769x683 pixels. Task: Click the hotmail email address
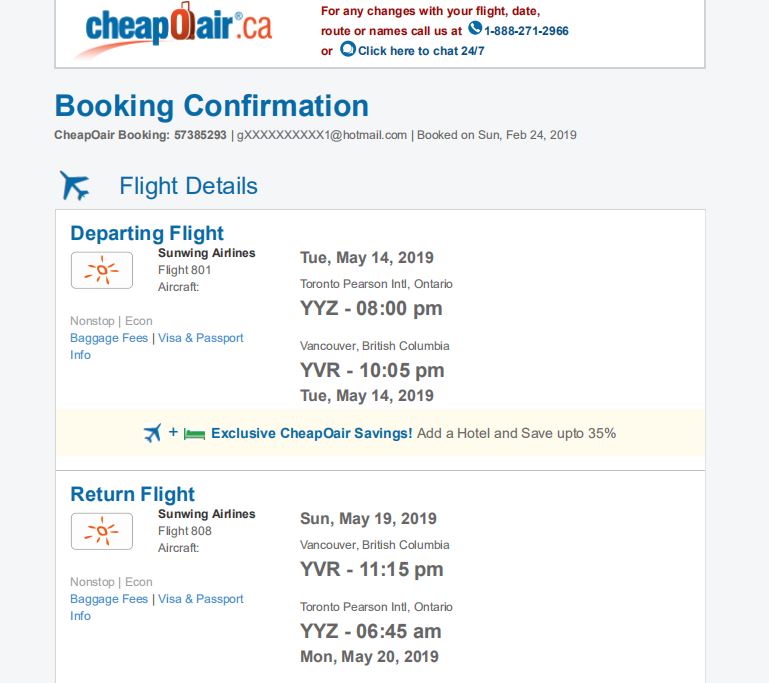pos(322,135)
